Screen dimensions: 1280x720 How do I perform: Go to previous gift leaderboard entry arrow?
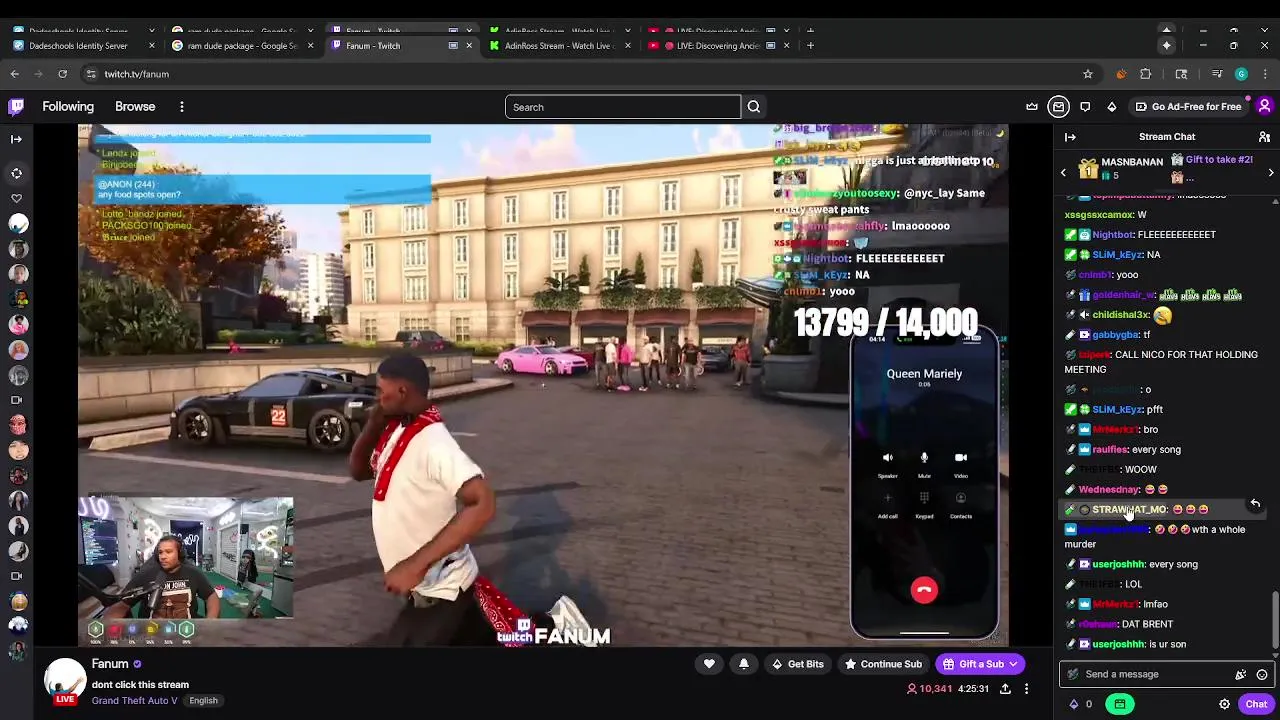pos(1063,173)
